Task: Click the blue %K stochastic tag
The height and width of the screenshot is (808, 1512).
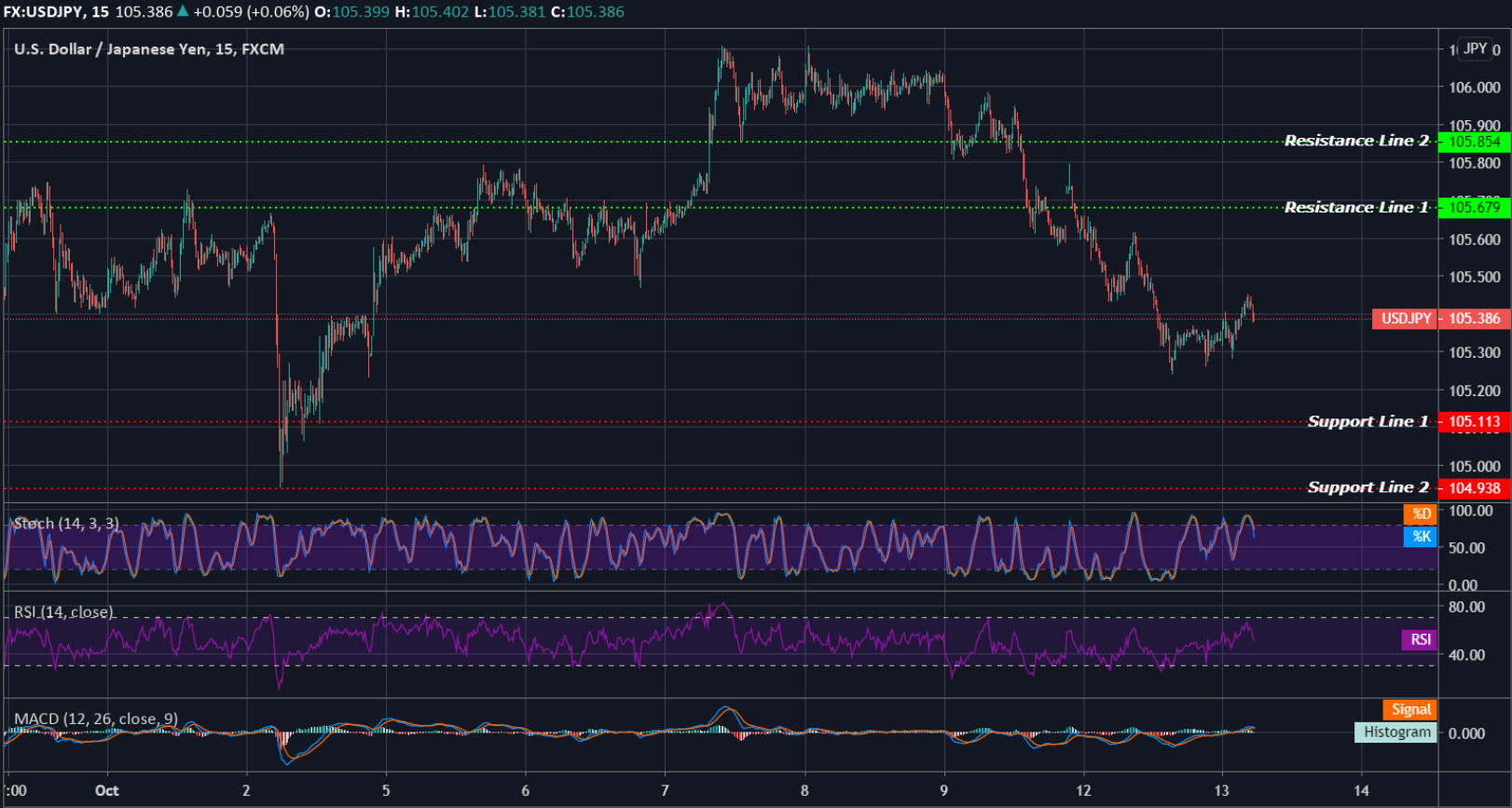Action: [x=1421, y=537]
